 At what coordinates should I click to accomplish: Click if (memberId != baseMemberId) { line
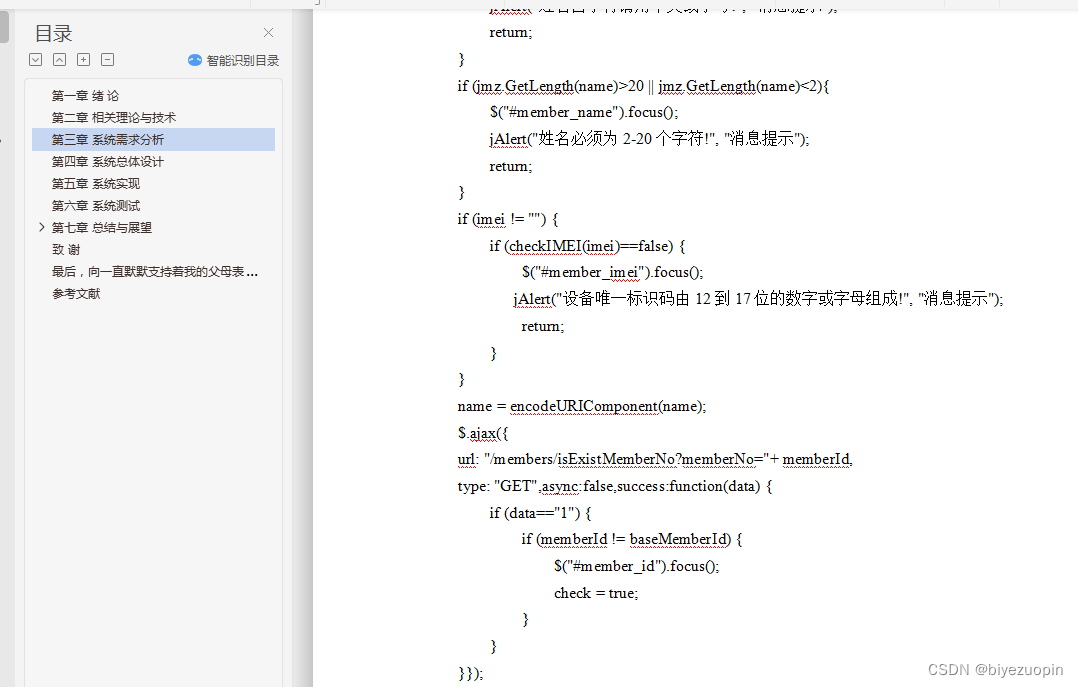pos(632,540)
